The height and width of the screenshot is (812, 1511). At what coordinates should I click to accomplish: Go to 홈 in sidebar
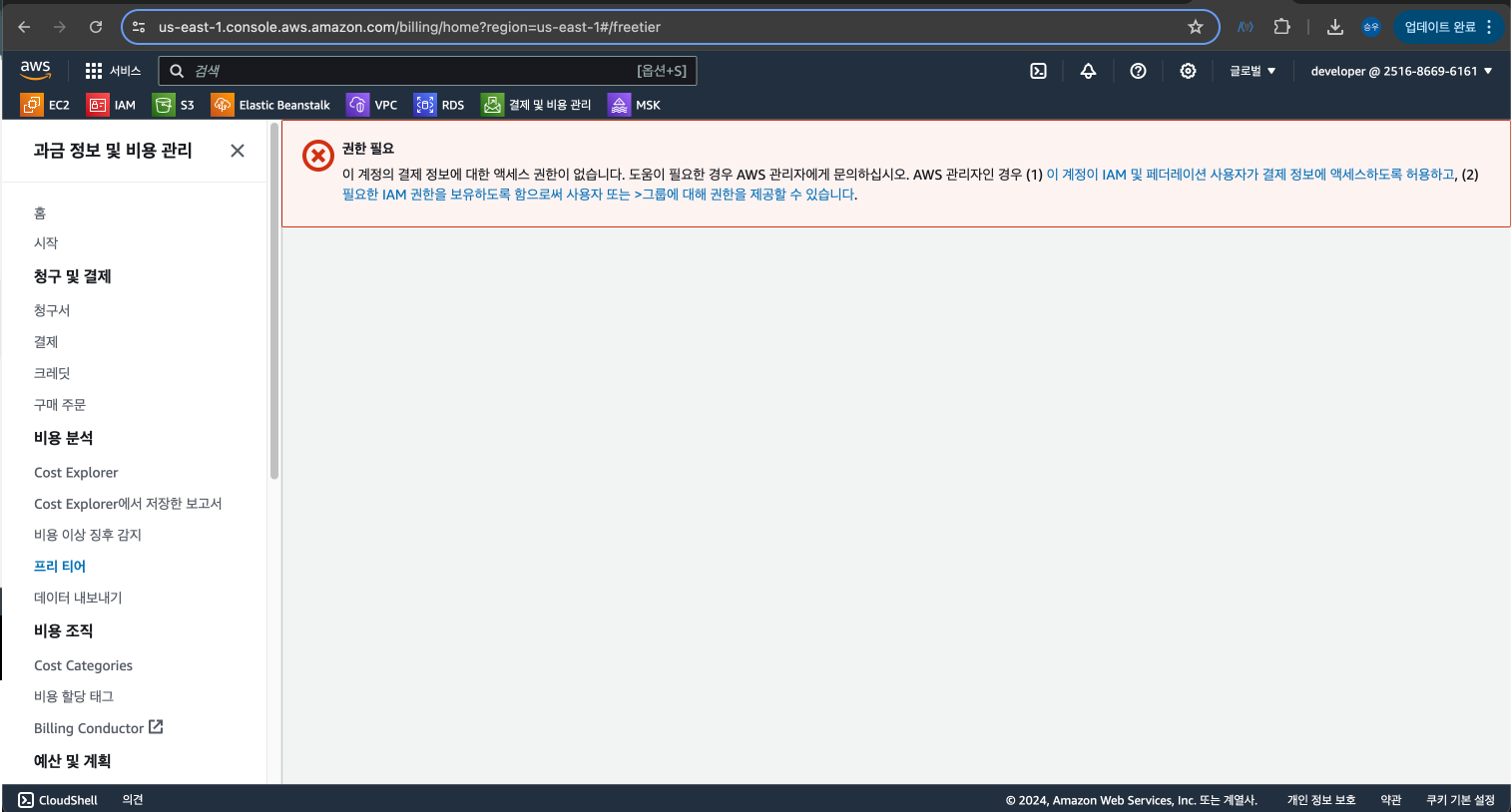point(40,212)
